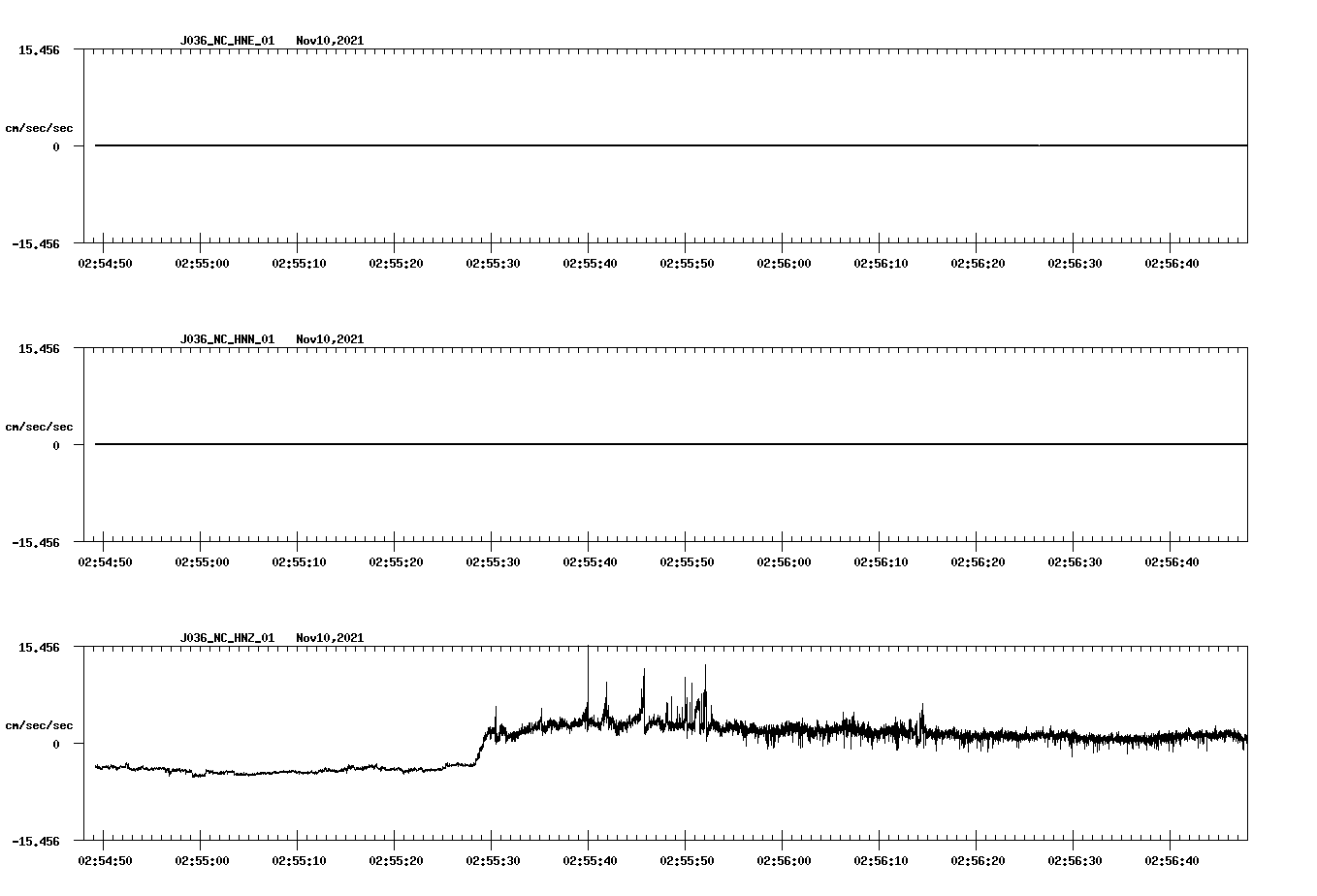
Task: Select the -15.456 lower limit on HNZ plot
Action: 36,842
